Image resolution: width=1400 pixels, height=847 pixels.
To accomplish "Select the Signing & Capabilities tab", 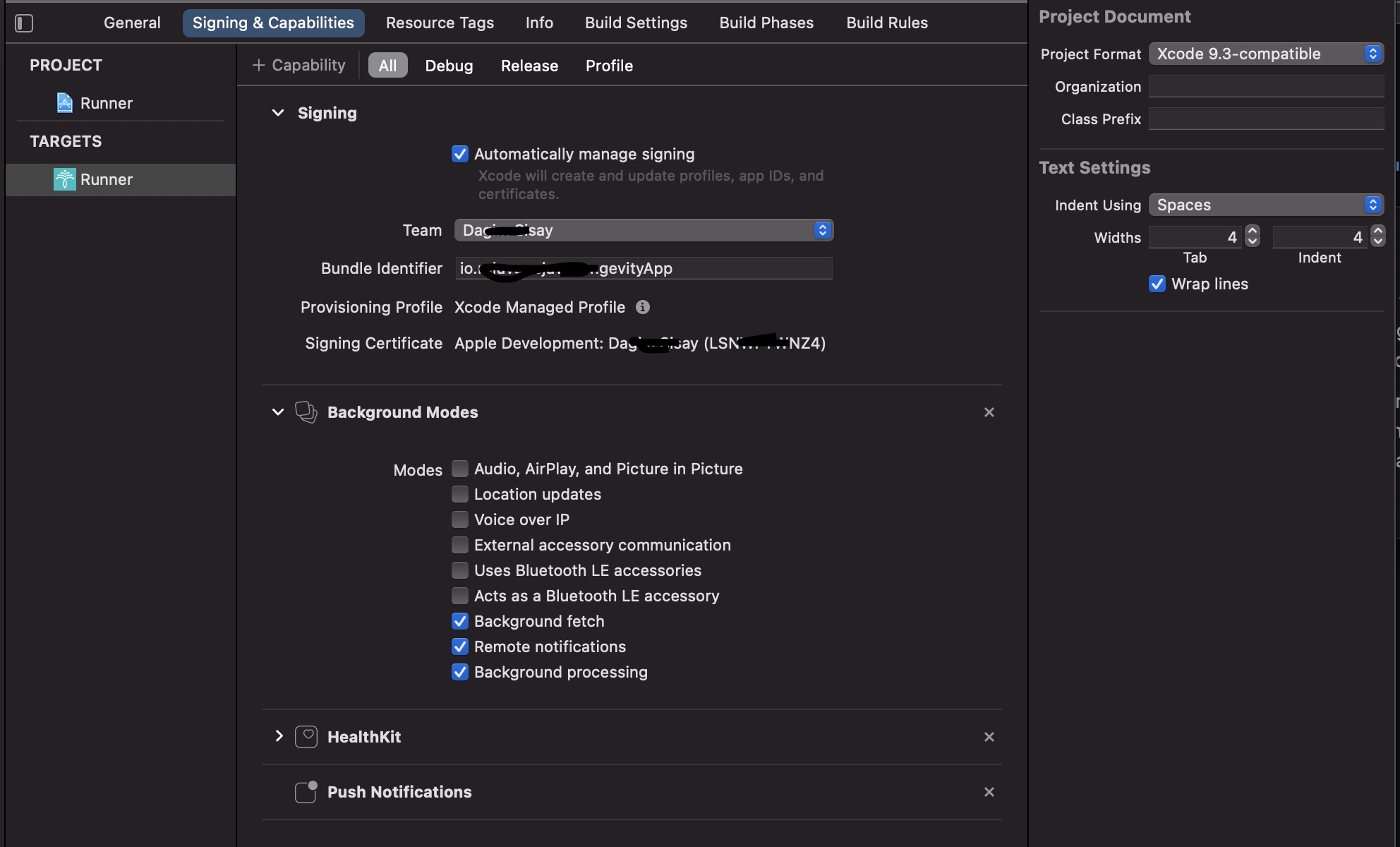I will (273, 23).
